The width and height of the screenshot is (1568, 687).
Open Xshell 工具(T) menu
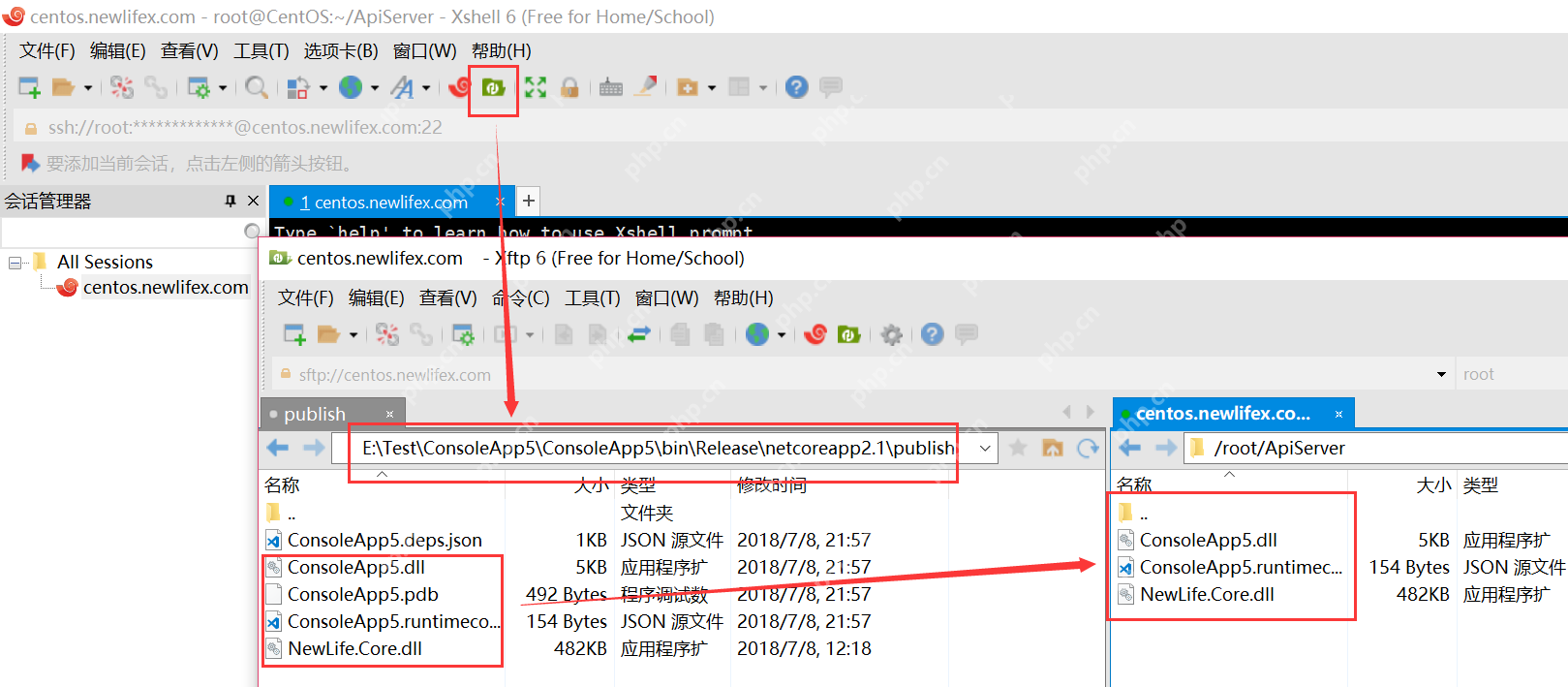[261, 50]
